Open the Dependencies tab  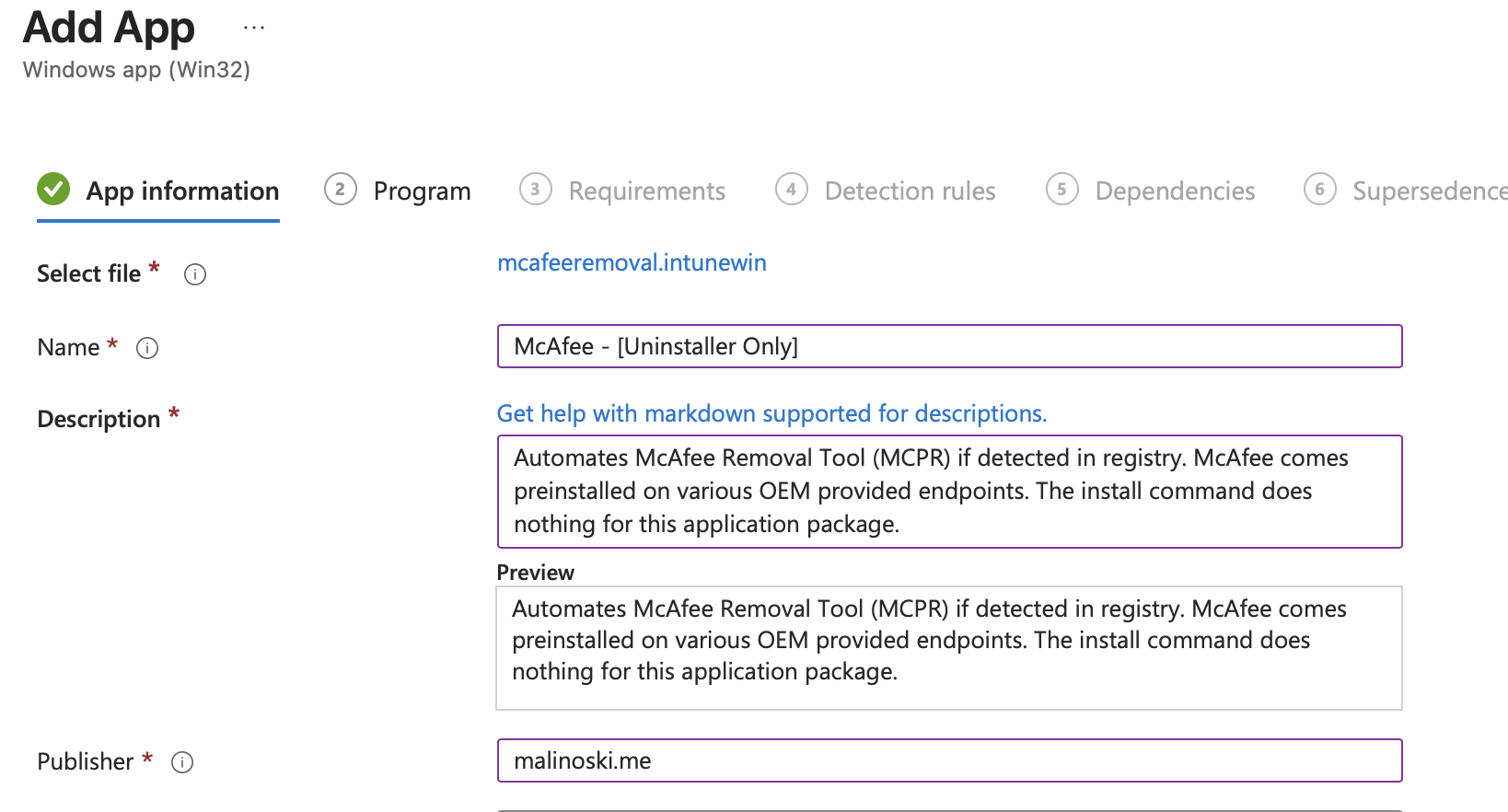tap(1175, 191)
